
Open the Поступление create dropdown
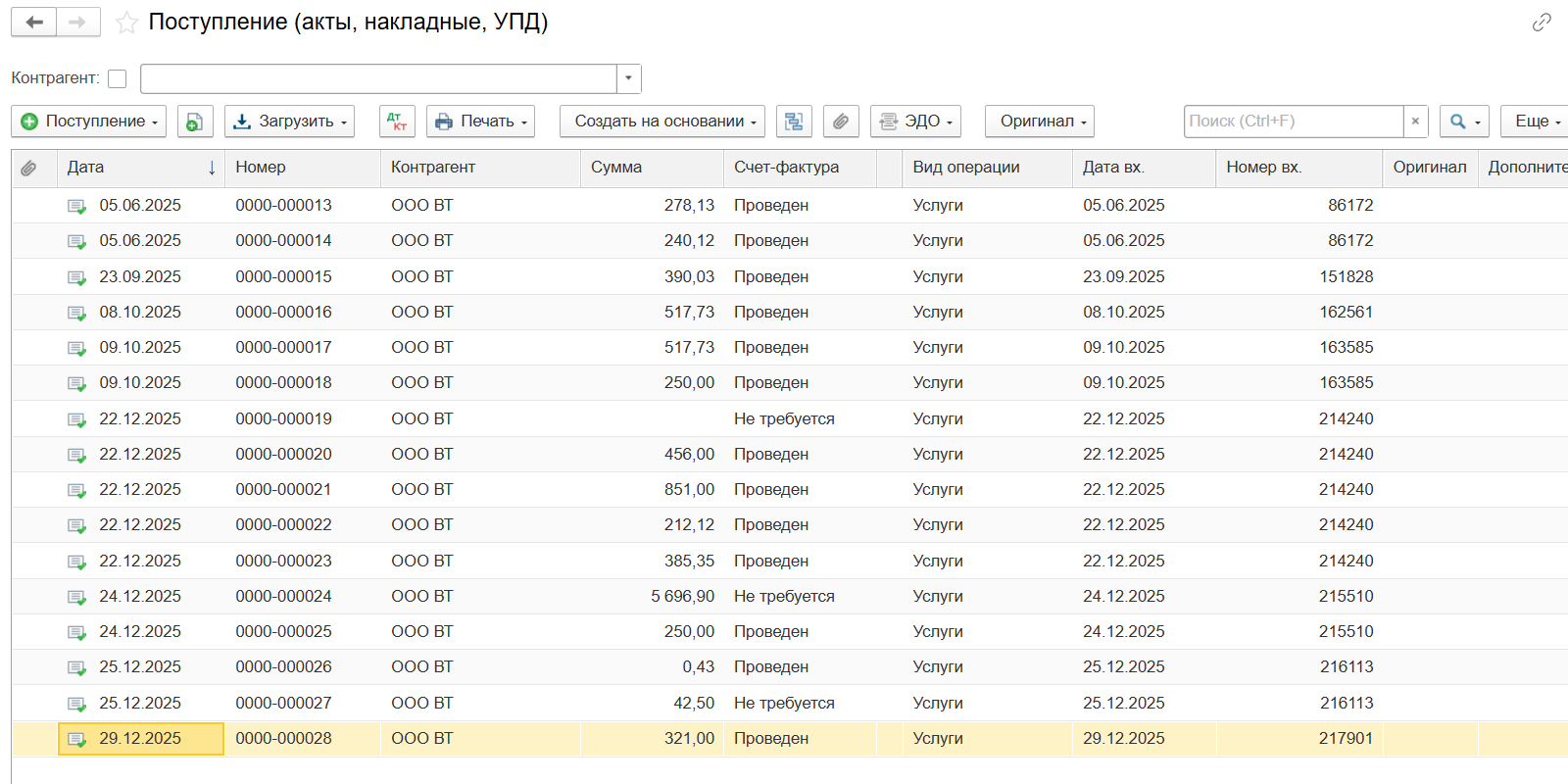tap(88, 122)
